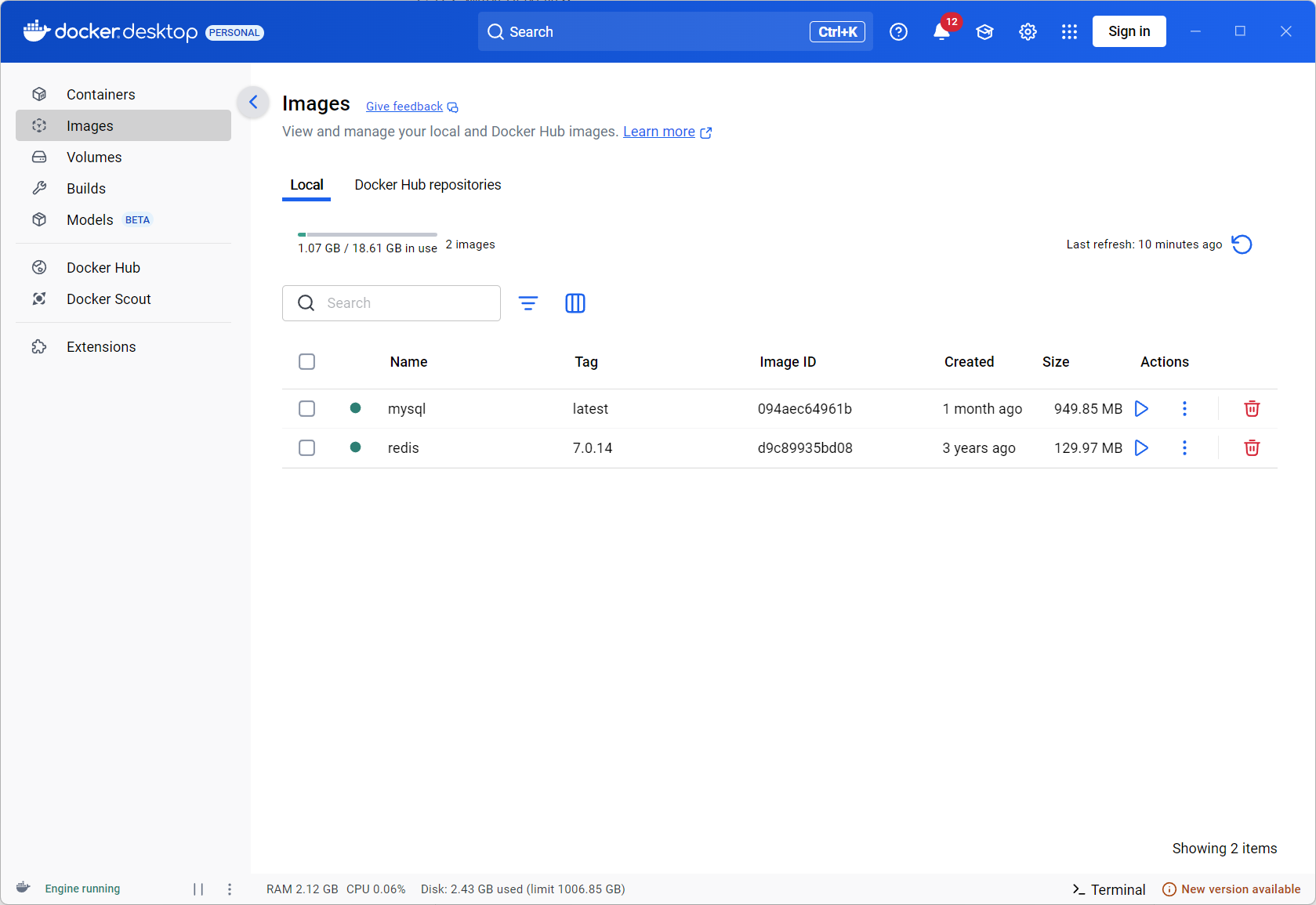Open more actions menu for mysql
1316x905 pixels.
tap(1184, 409)
